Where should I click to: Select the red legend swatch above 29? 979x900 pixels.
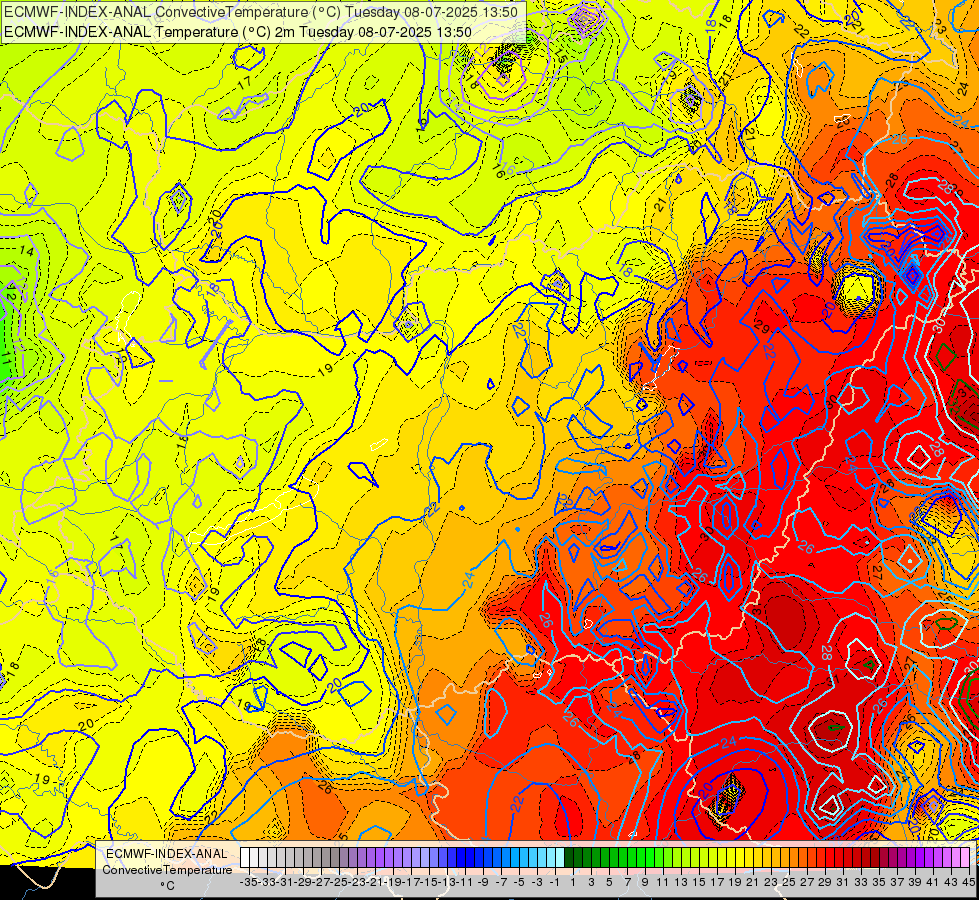[820, 858]
